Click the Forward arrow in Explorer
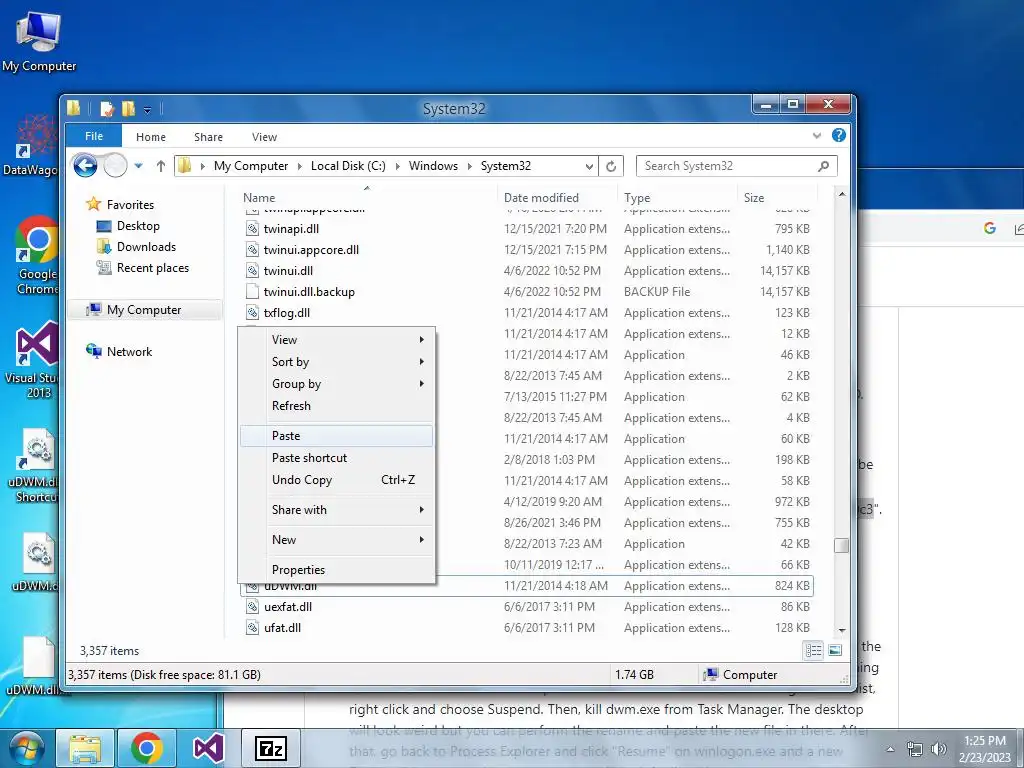 (x=115, y=166)
